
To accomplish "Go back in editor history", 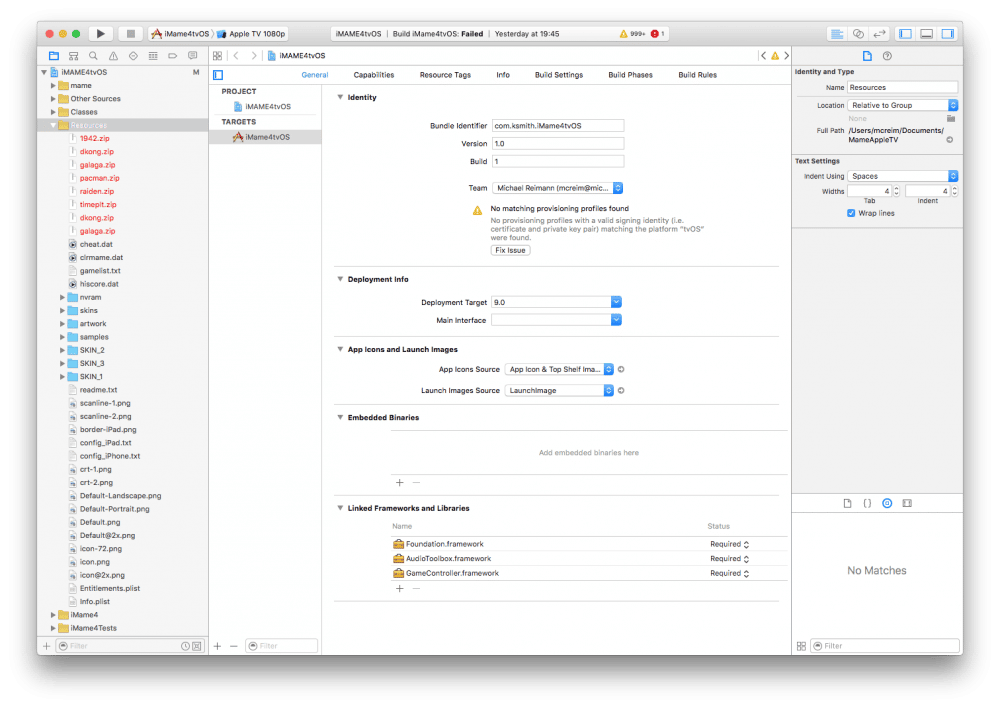I will pyautogui.click(x=237, y=56).
